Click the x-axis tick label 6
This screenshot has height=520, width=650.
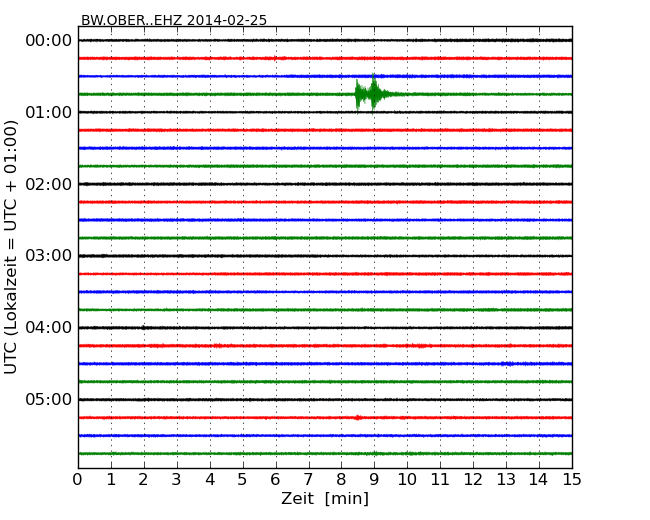tap(275, 480)
